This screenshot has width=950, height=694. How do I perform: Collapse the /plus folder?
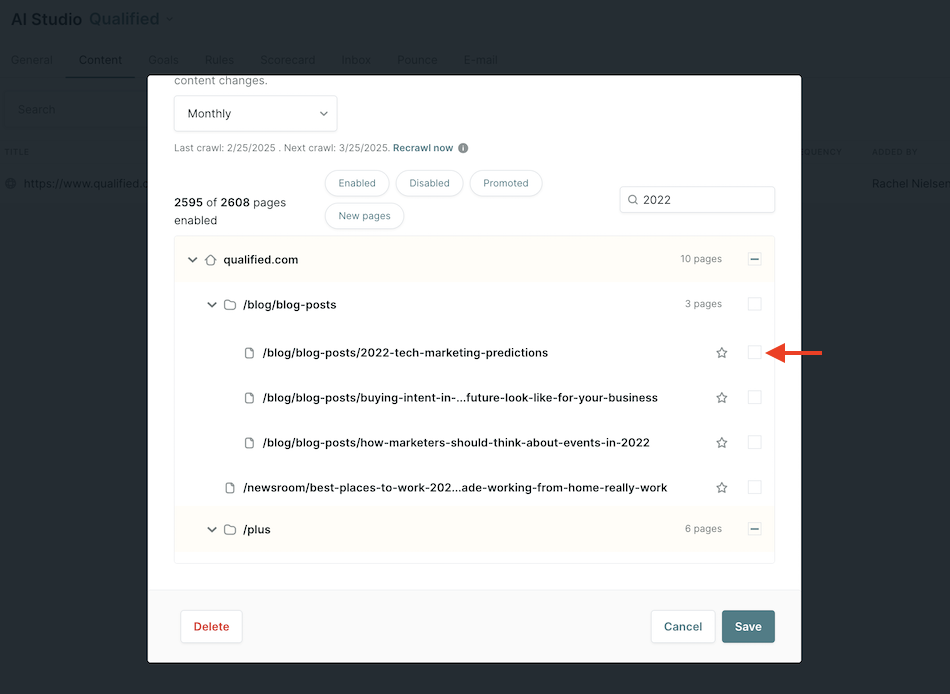(x=211, y=530)
